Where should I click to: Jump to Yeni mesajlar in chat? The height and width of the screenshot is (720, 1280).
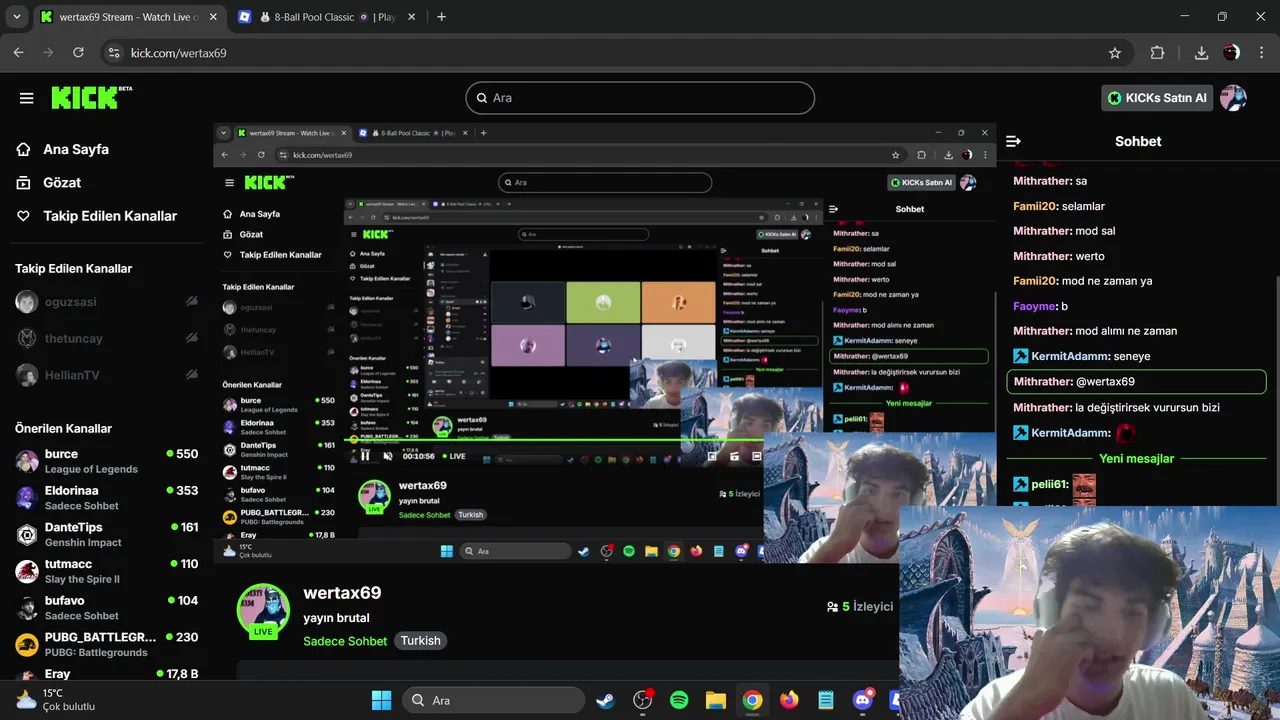(x=1136, y=458)
